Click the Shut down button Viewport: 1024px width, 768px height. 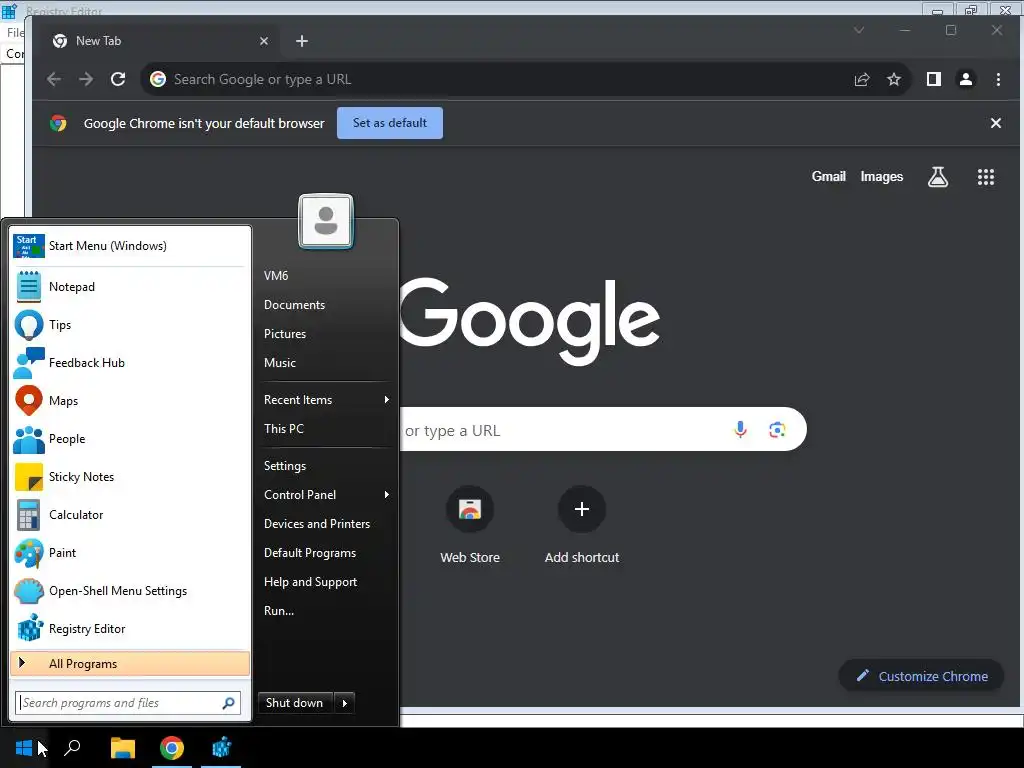(295, 703)
